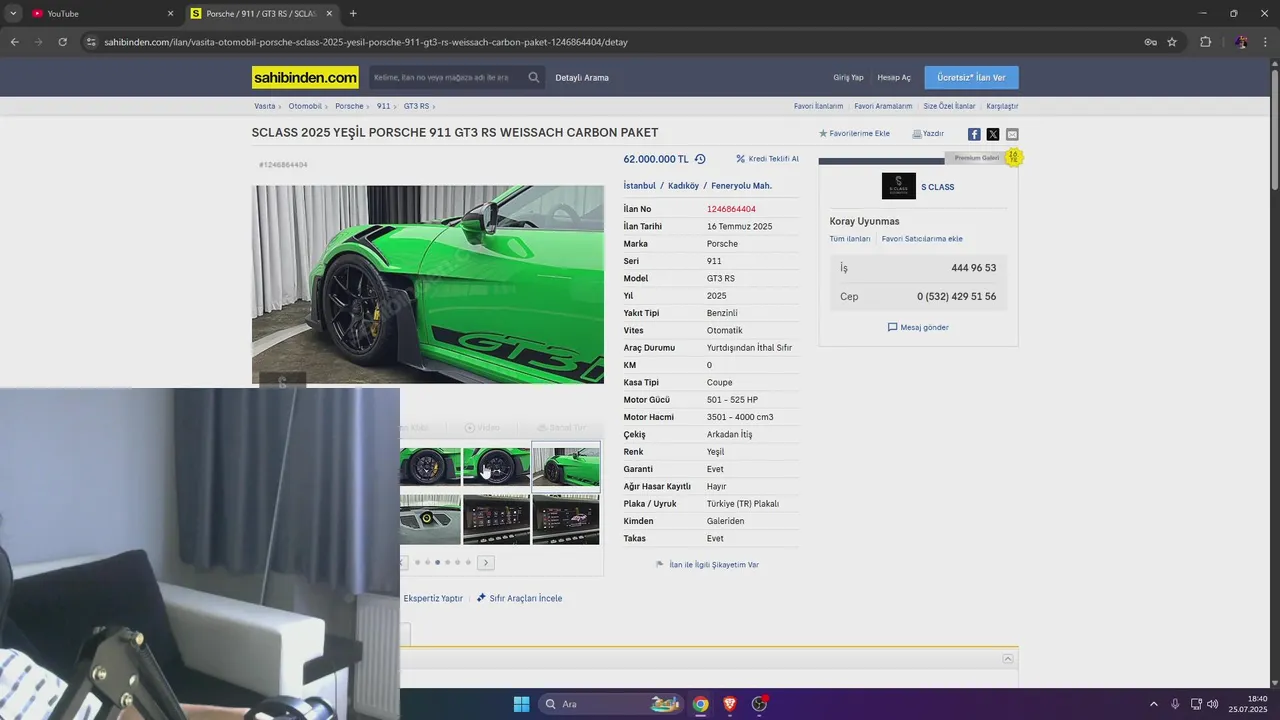Open Otomobil breadcrumb

point(305,106)
